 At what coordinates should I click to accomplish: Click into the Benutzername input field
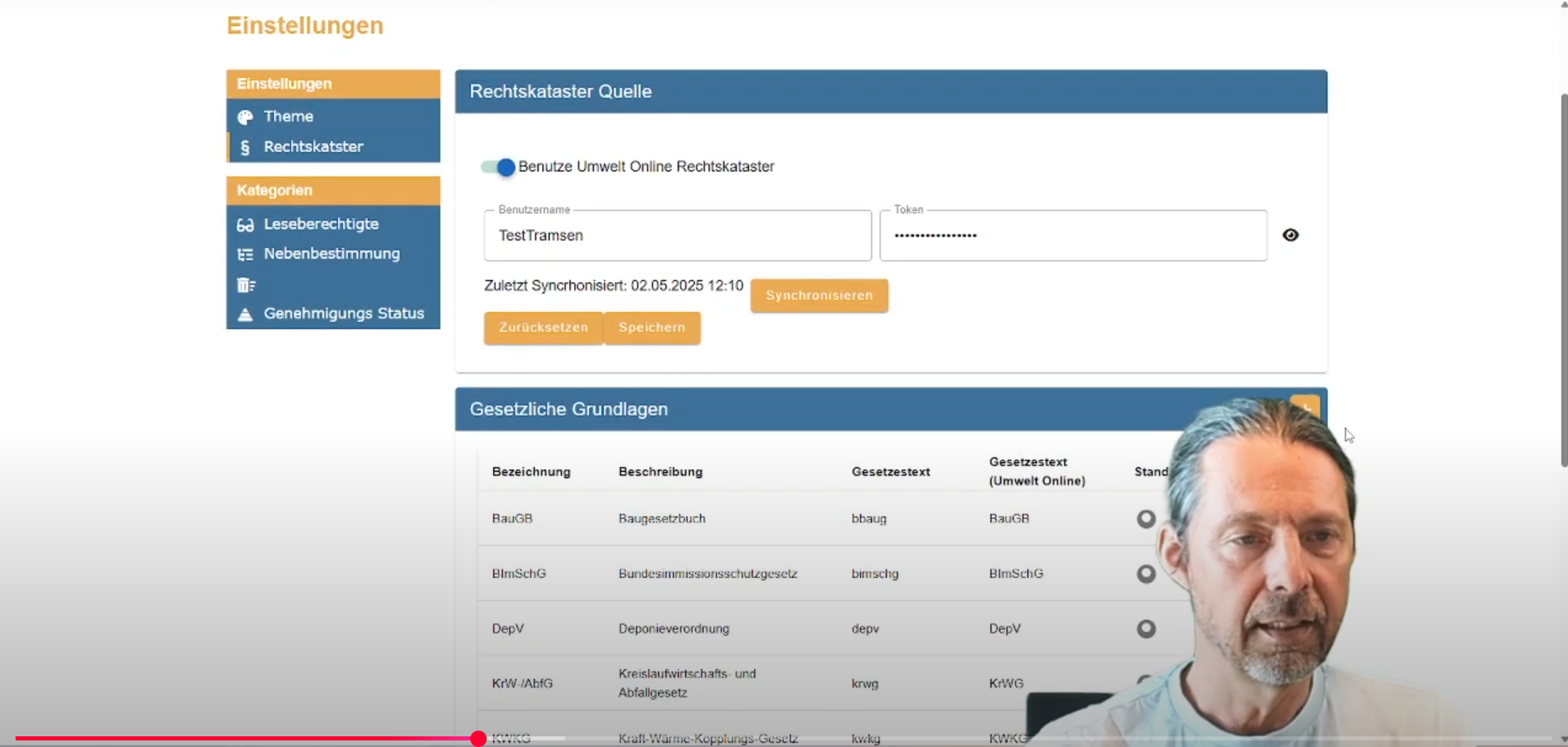pyautogui.click(x=677, y=236)
